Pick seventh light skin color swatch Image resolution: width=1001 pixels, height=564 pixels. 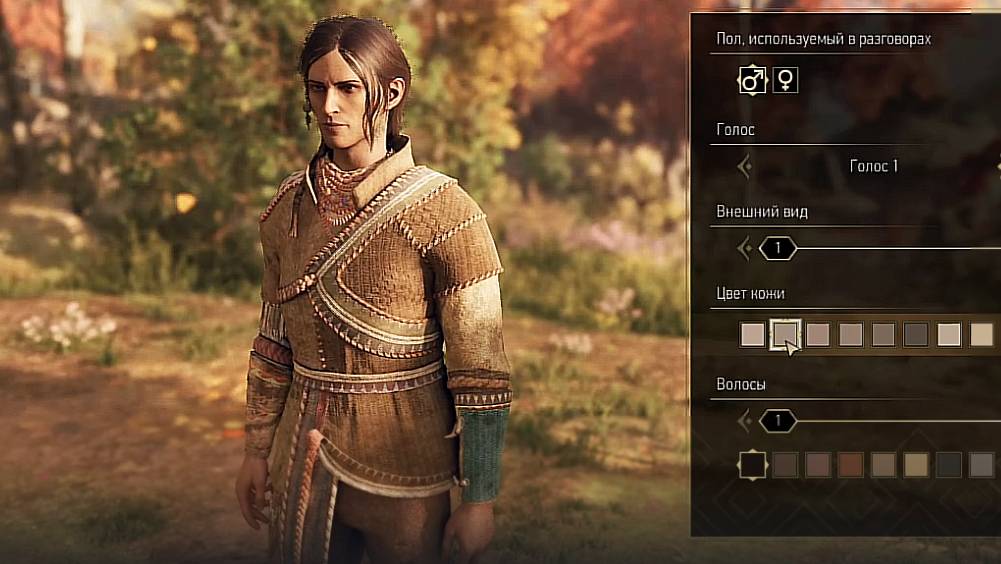click(x=949, y=335)
